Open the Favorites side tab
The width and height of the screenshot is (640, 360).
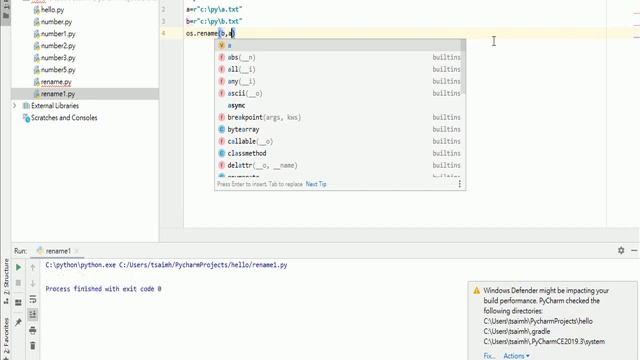6,338
